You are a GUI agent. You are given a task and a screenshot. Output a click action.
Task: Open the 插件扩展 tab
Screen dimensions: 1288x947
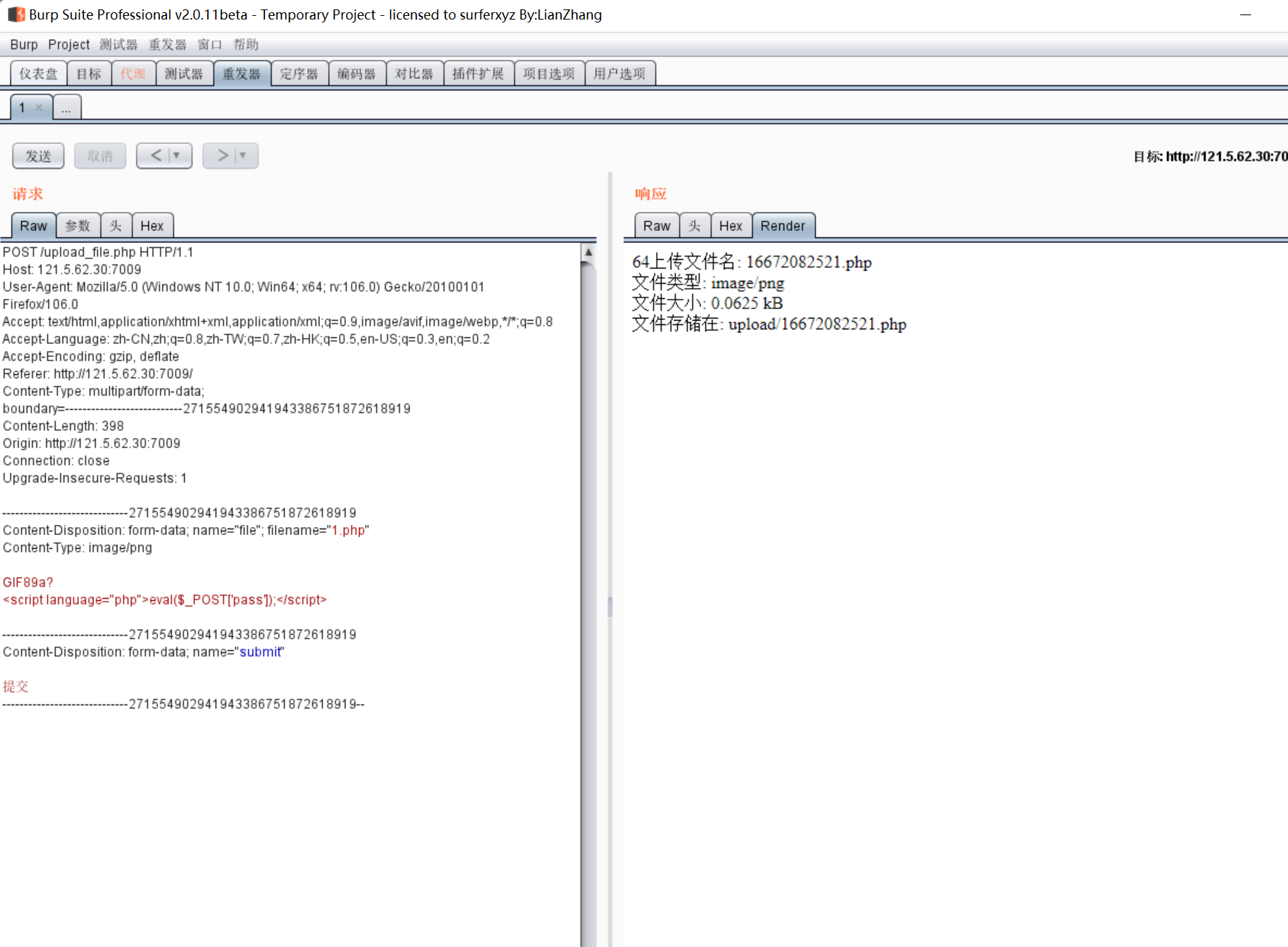[x=479, y=74]
